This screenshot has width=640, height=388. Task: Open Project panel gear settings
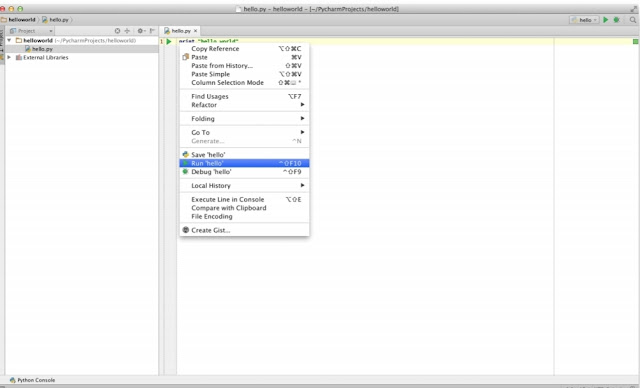[141, 31]
